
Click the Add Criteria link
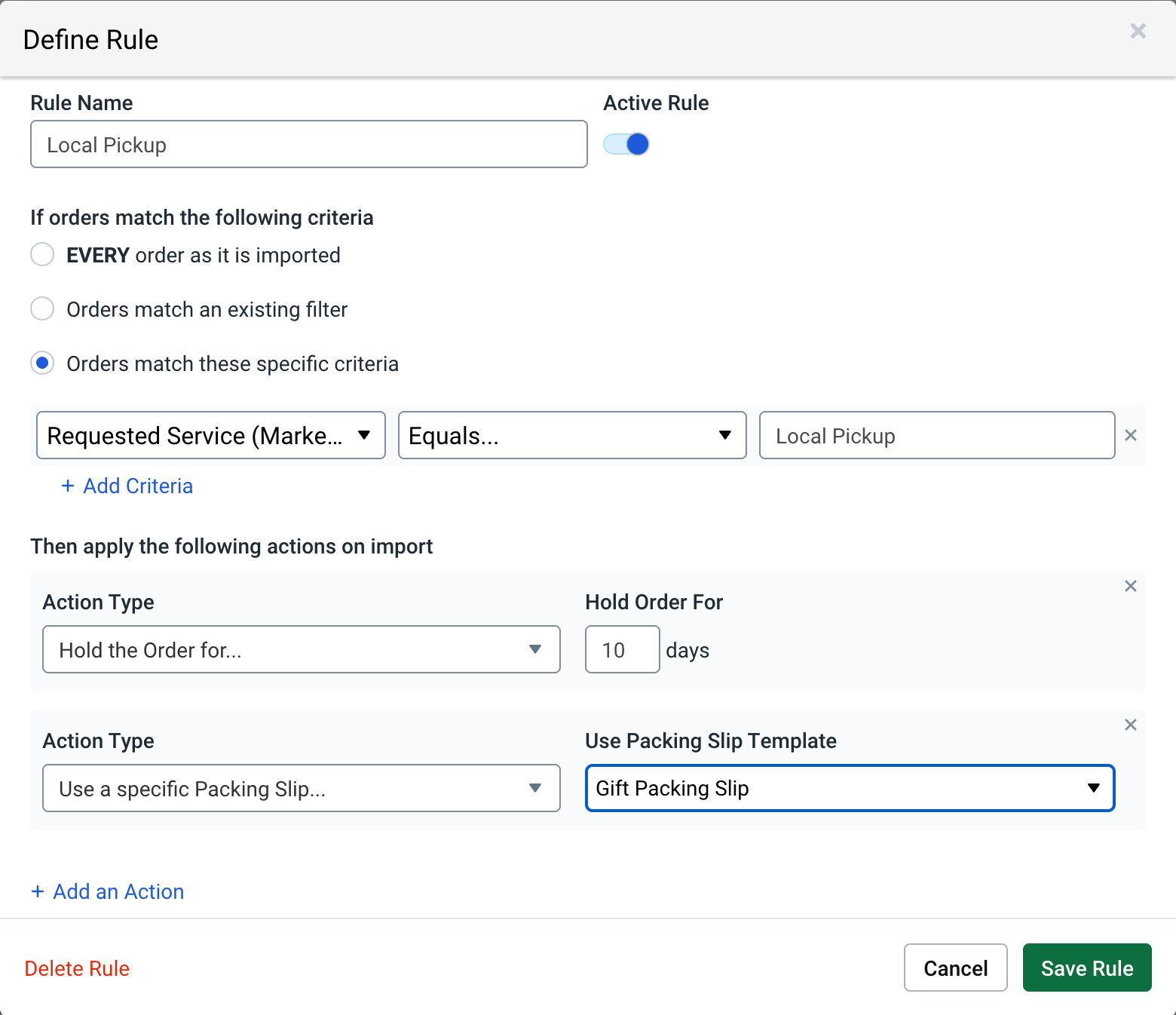click(x=127, y=486)
